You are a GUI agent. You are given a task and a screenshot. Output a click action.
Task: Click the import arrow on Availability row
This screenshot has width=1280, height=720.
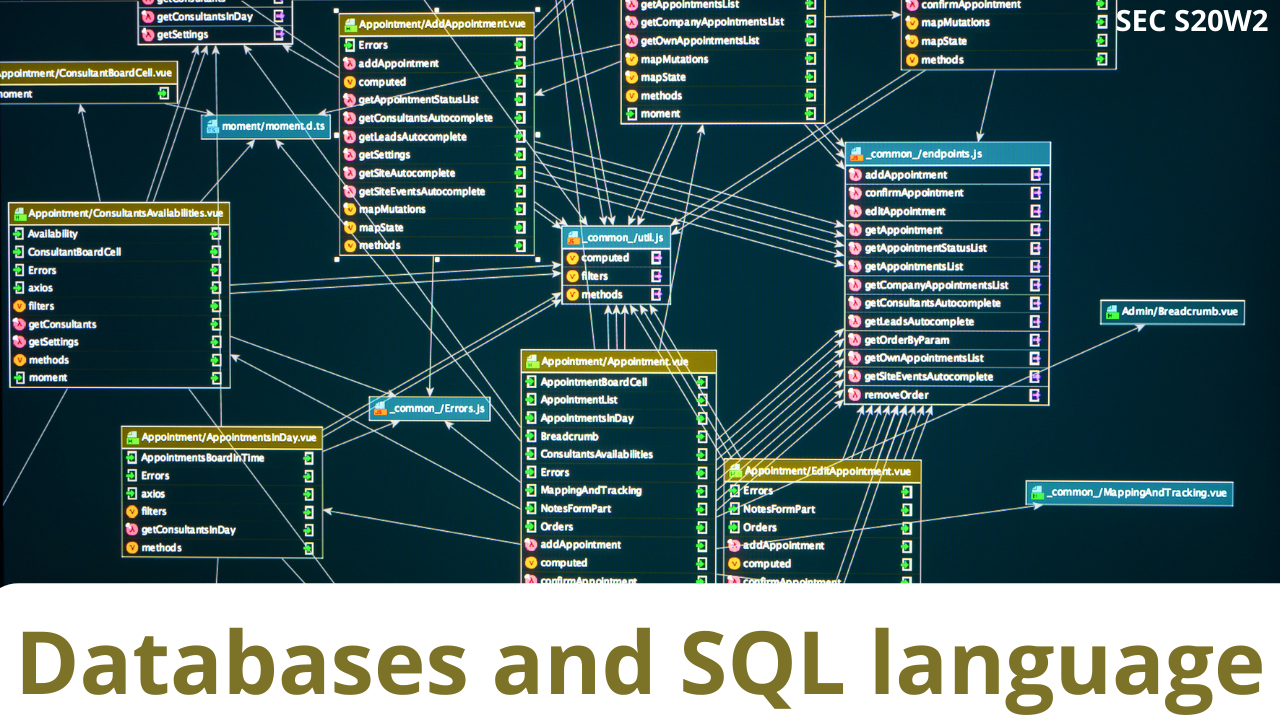pyautogui.click(x=215, y=234)
